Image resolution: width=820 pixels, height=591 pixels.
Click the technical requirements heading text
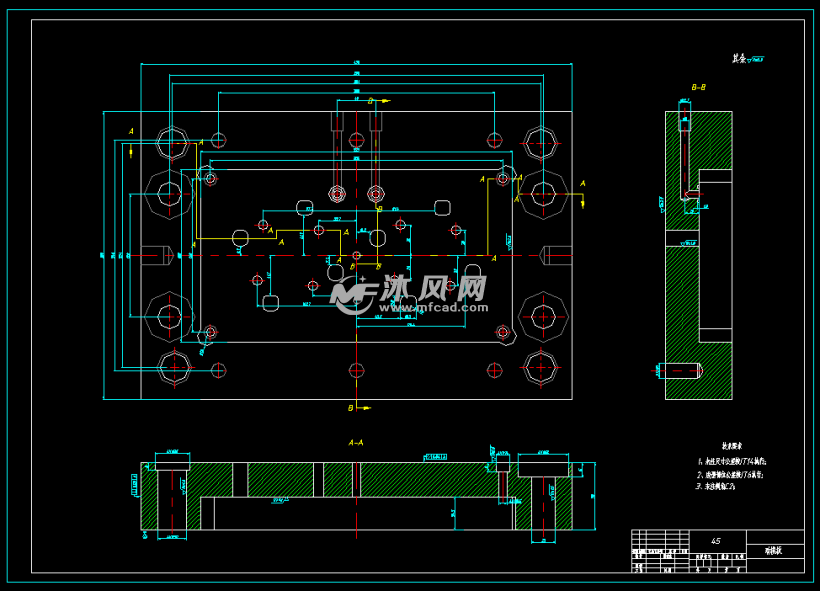point(732,446)
